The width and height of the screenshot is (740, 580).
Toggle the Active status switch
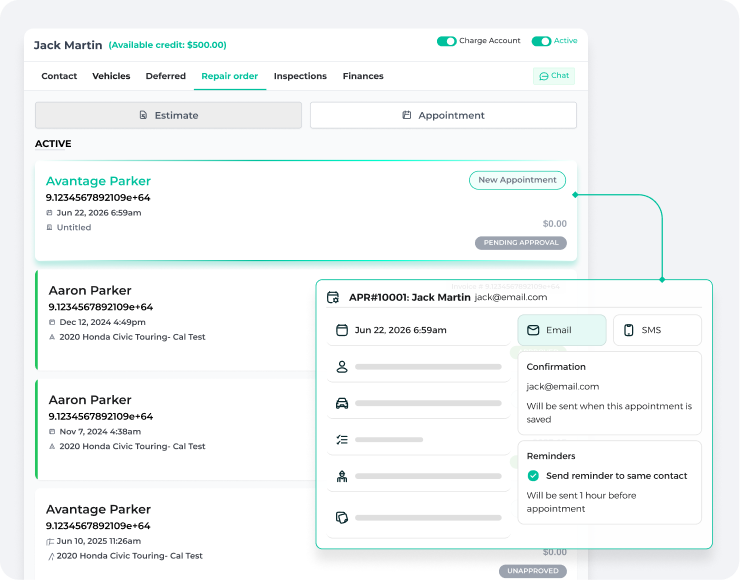[541, 41]
